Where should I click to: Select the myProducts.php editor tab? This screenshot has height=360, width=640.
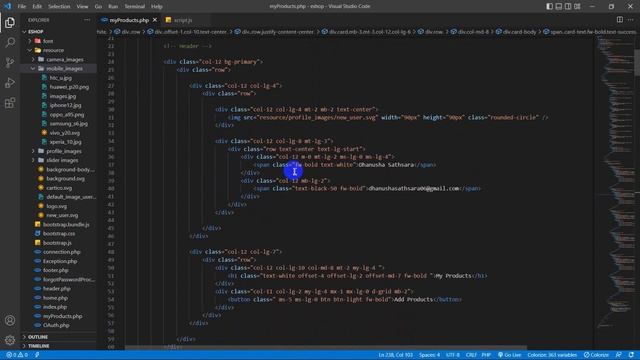click(129, 20)
